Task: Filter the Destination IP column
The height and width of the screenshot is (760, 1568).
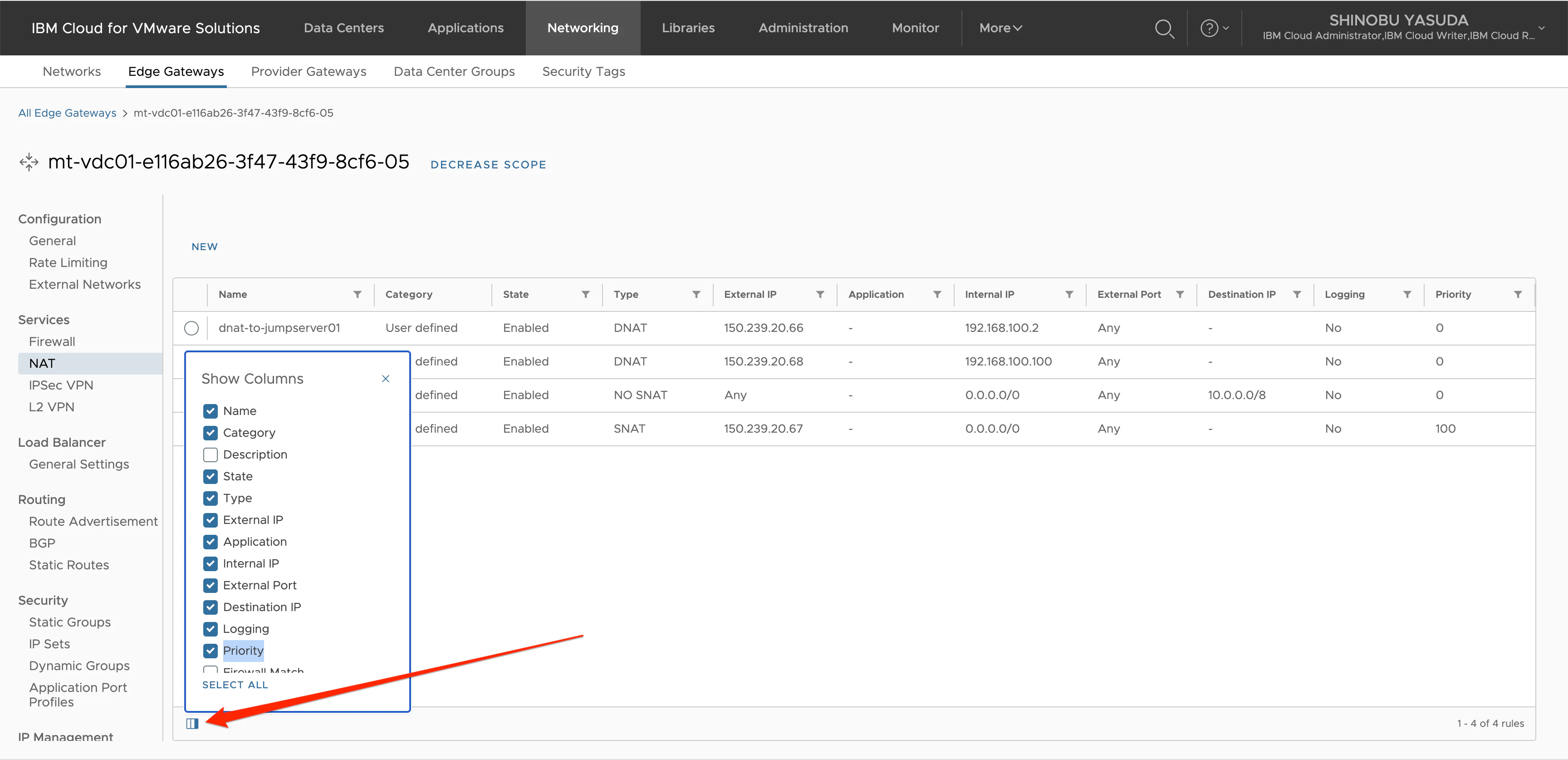Action: click(x=1297, y=295)
